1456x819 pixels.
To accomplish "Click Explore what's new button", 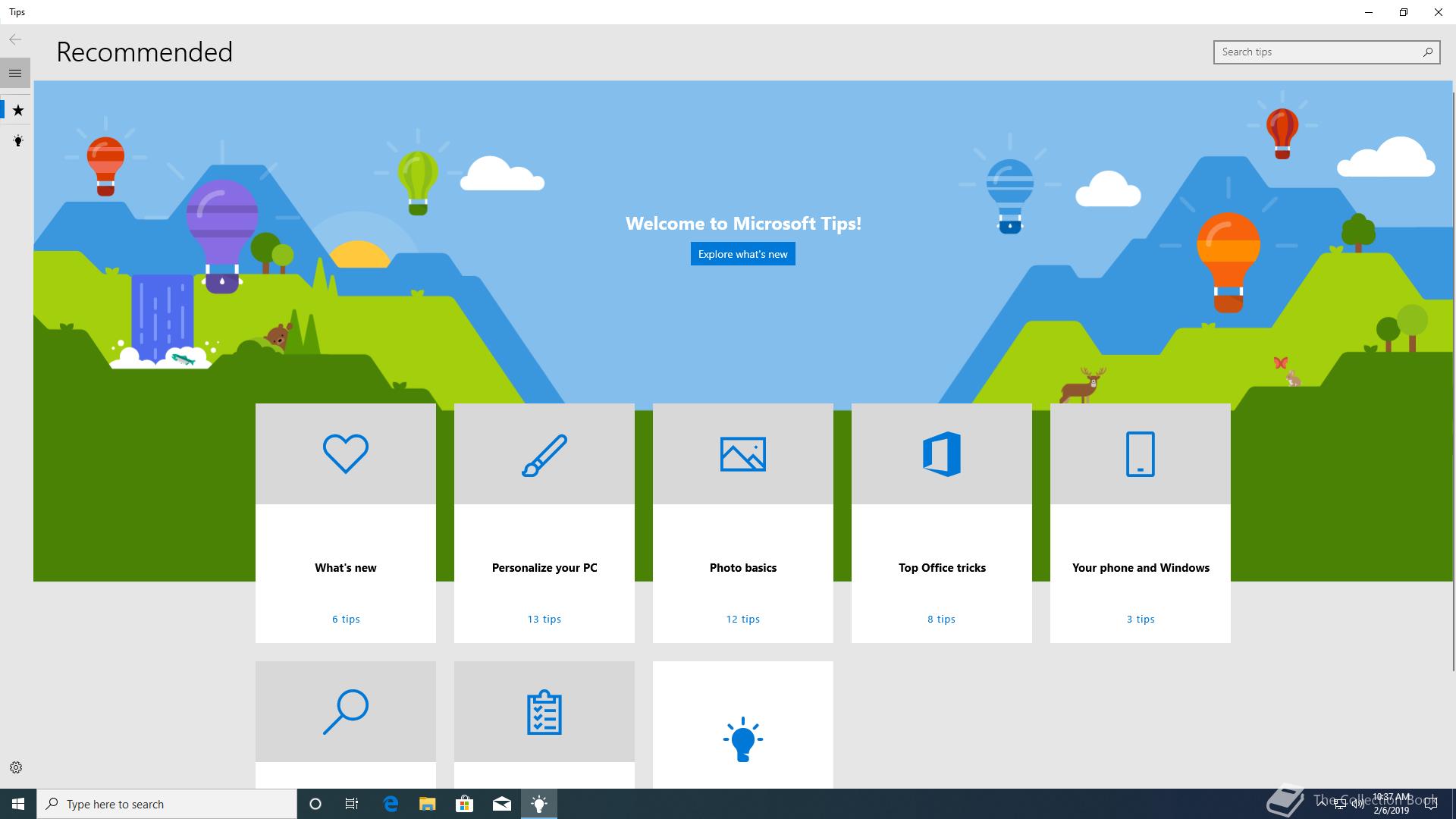I will (743, 254).
